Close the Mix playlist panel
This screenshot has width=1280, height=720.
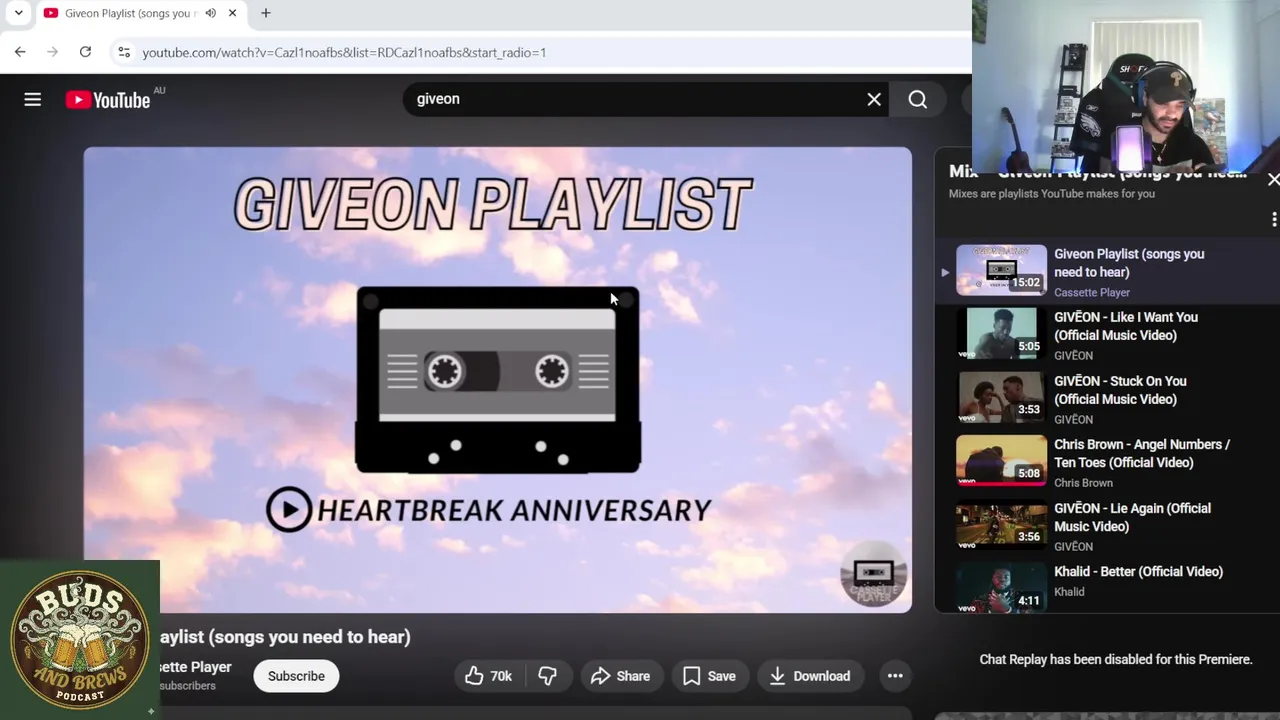point(1273,180)
